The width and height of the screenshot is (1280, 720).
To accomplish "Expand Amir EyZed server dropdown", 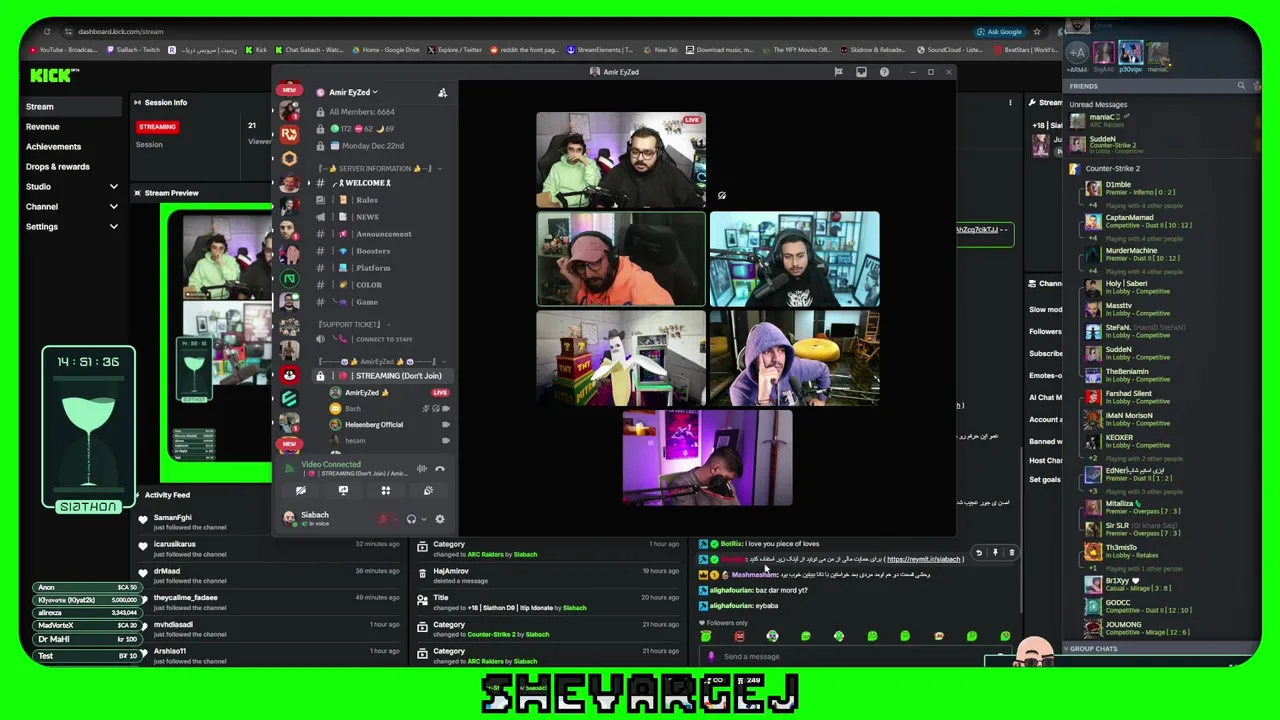I will (375, 92).
